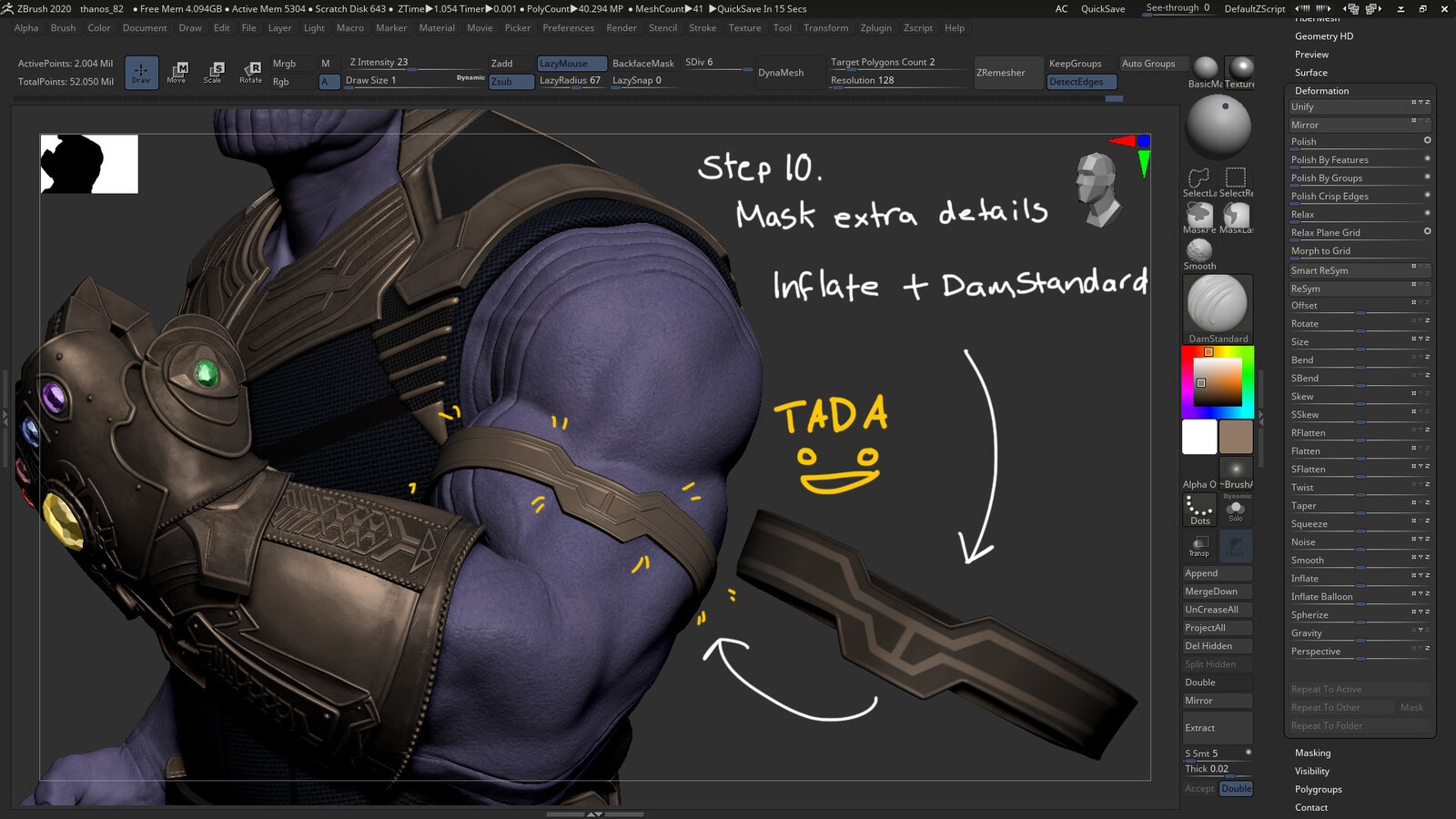Expand the Contact subpalette

[1311, 808]
